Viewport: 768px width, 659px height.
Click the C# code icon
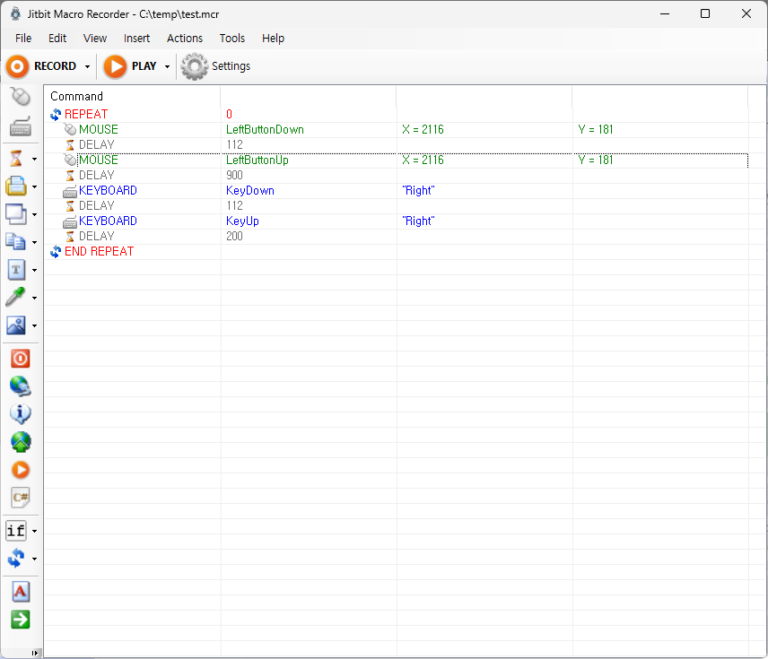20,498
